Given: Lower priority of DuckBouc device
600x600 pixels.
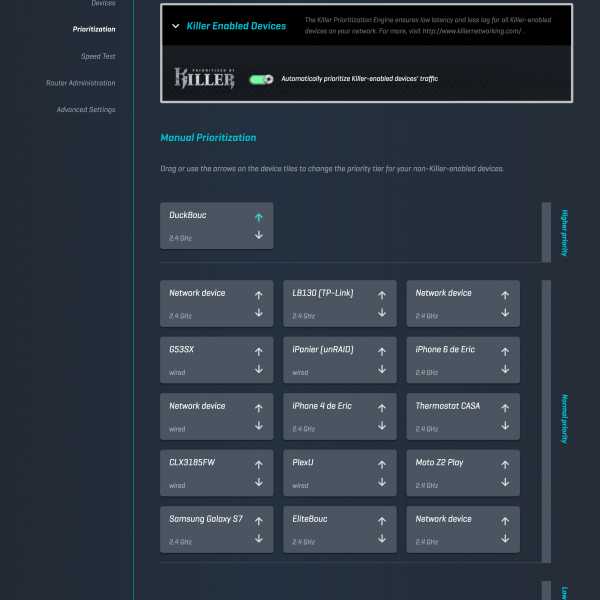Looking at the screenshot, I should click(x=258, y=236).
